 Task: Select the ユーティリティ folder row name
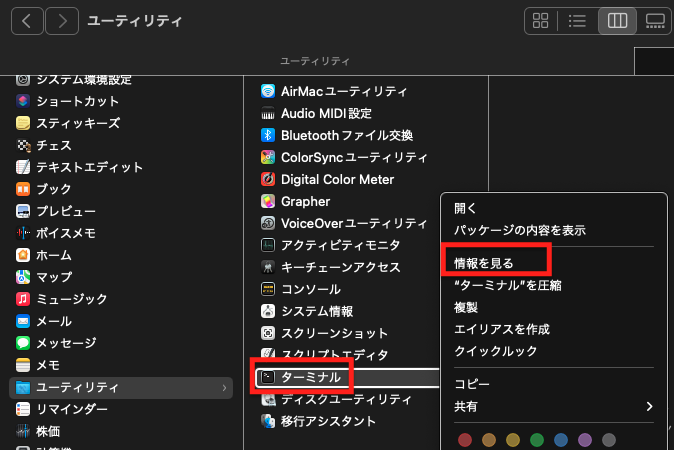(77, 387)
